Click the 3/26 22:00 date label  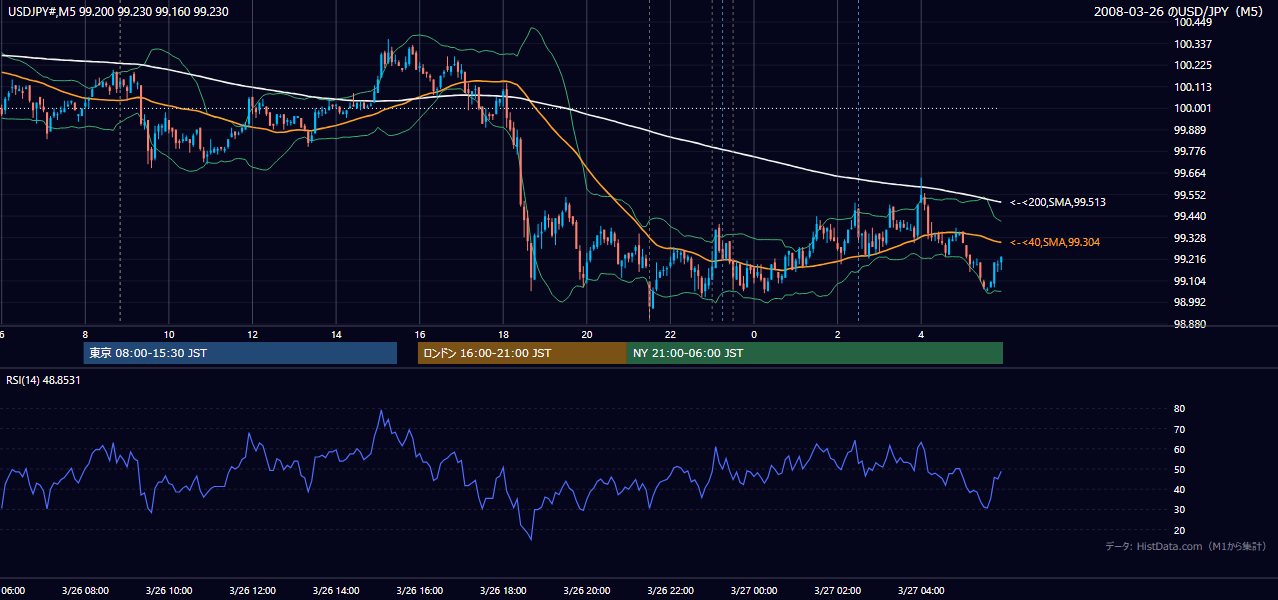[x=670, y=590]
